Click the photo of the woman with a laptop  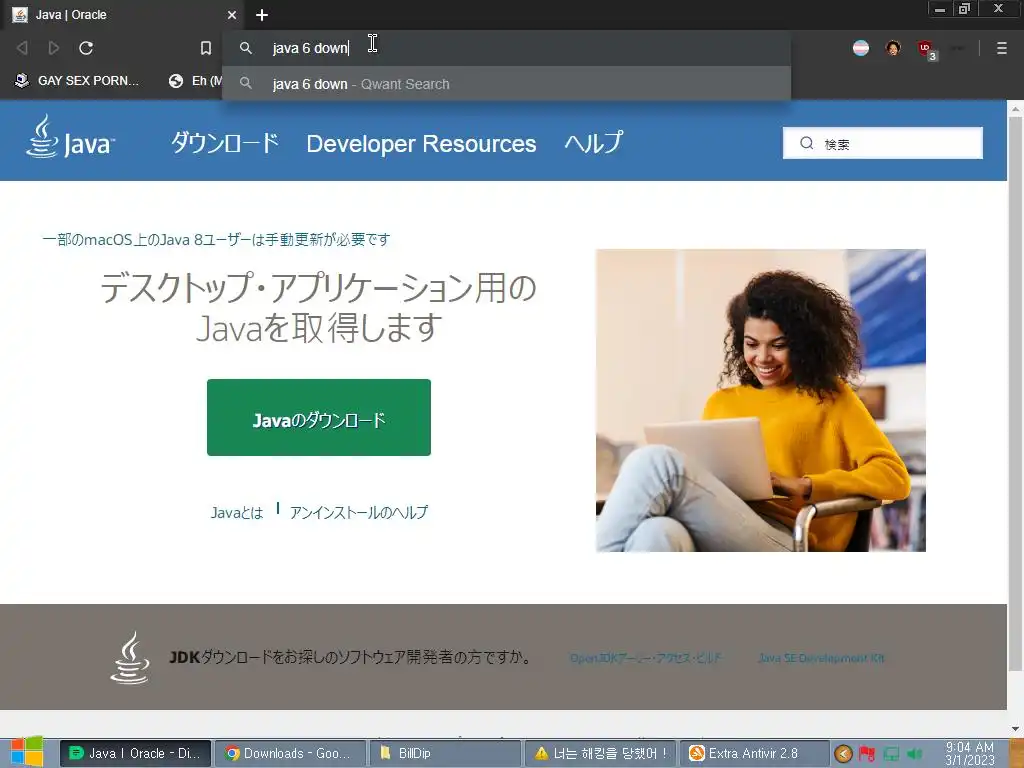761,400
